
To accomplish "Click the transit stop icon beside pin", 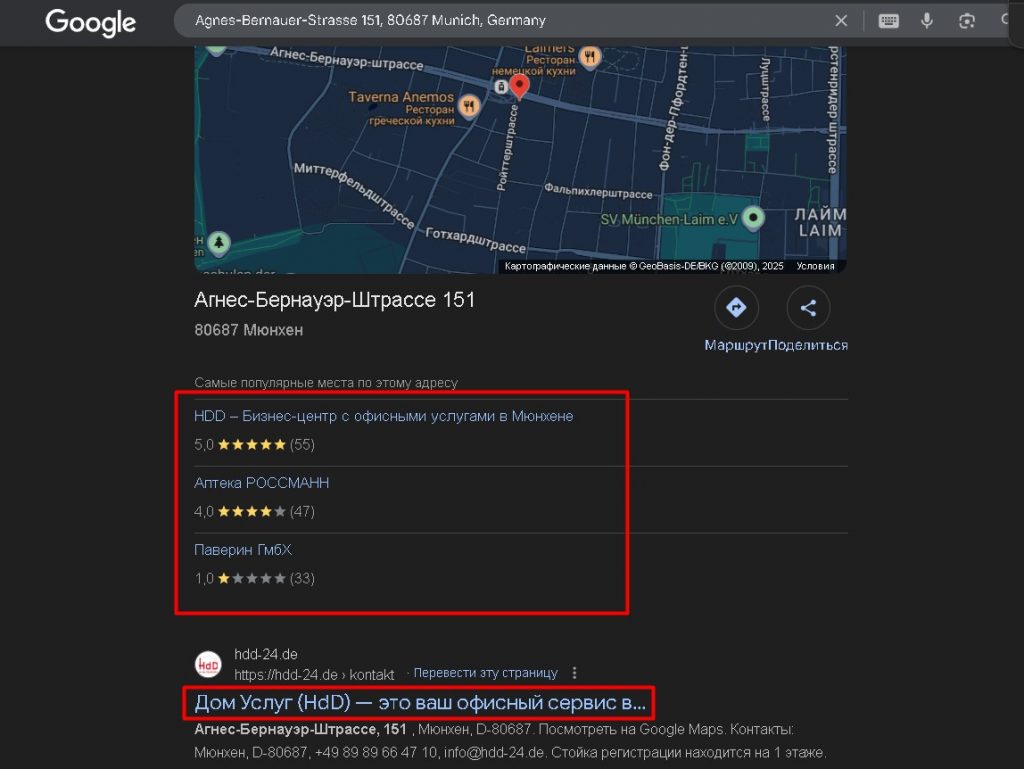I will click(501, 87).
